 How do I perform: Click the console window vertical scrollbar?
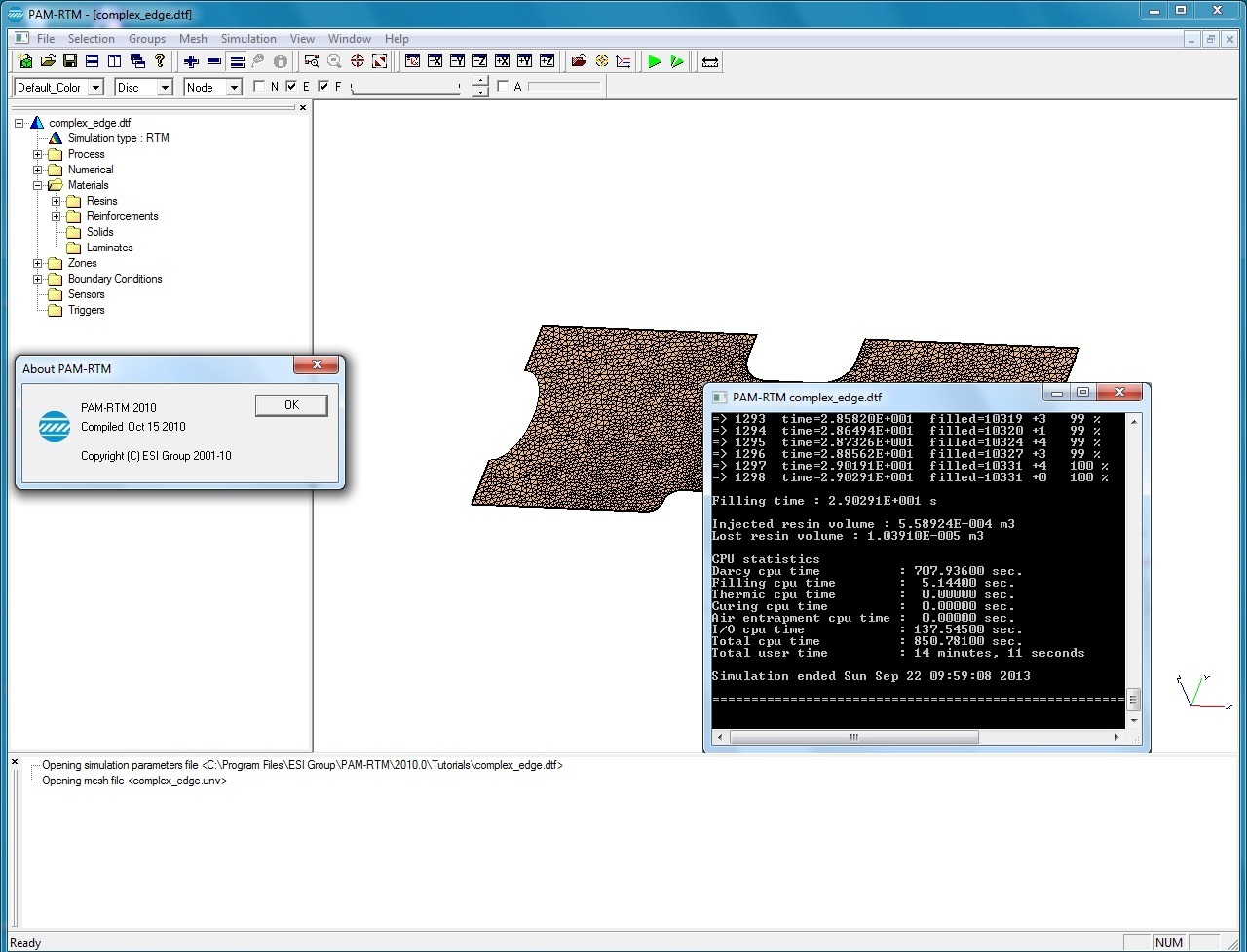point(1133,570)
